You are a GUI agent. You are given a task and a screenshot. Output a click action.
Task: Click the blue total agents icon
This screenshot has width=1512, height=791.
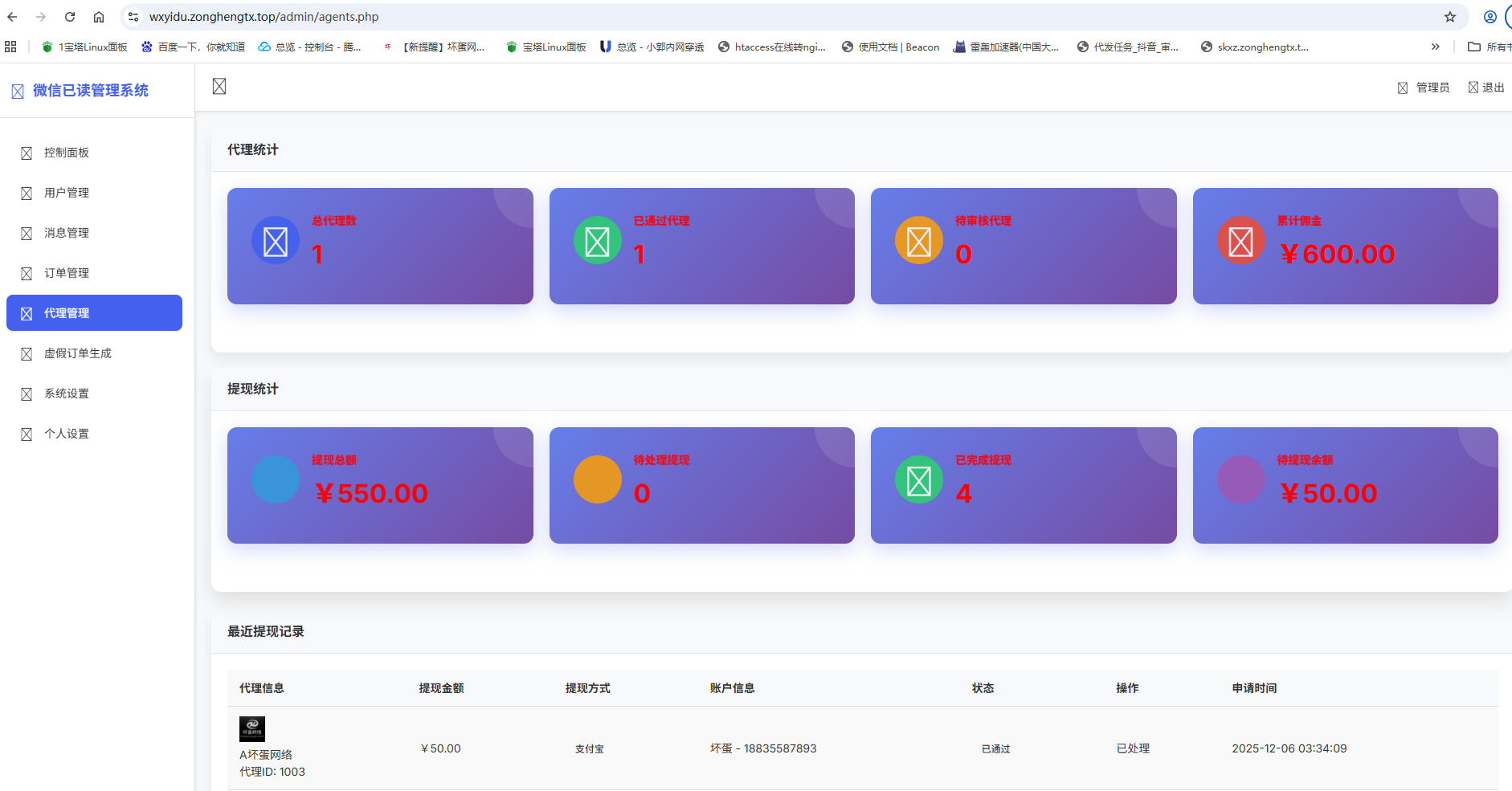click(276, 241)
